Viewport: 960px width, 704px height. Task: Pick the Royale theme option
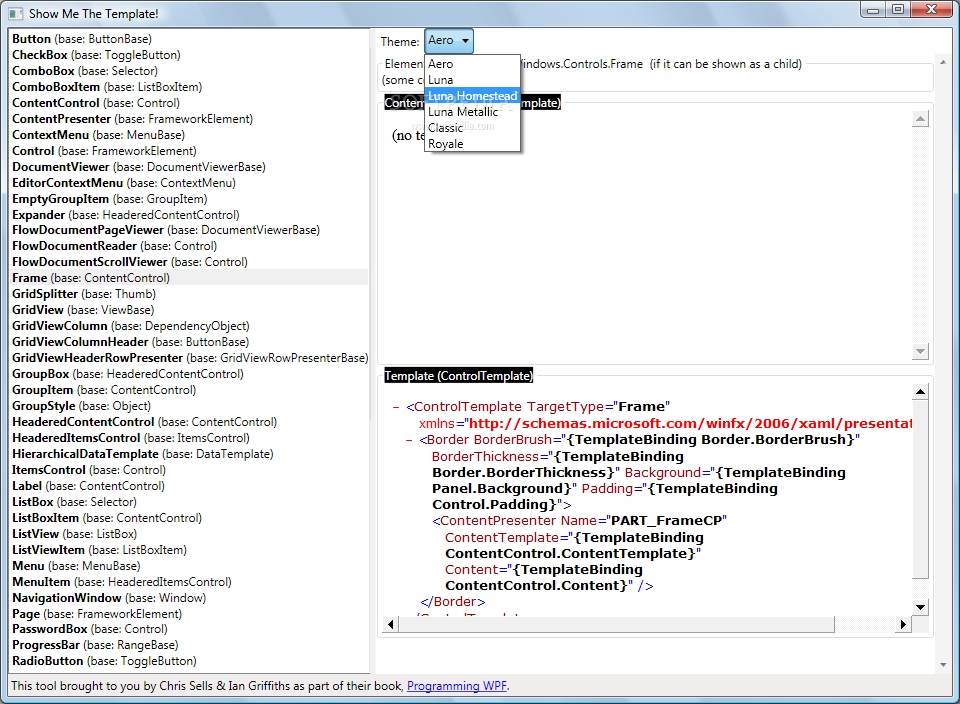(x=472, y=143)
